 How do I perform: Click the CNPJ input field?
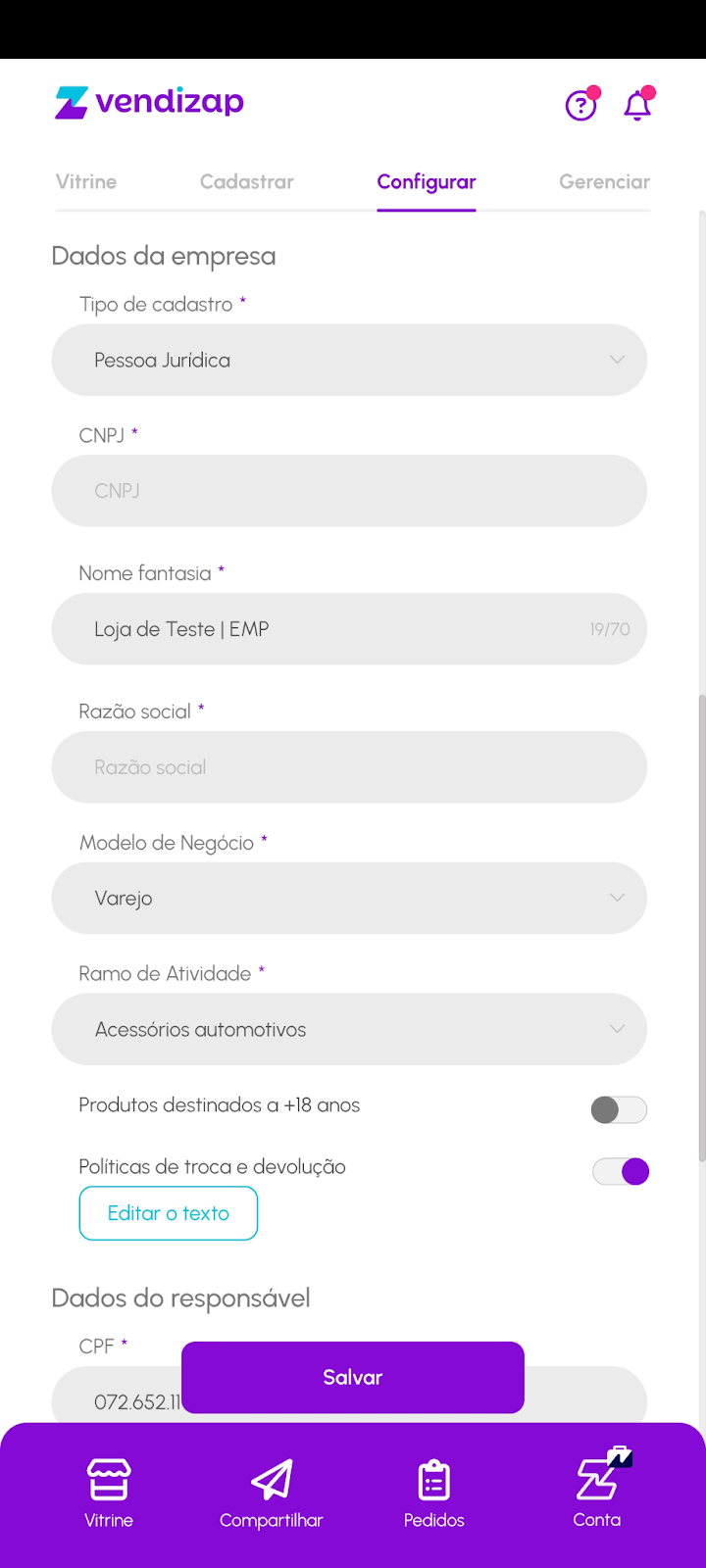[349, 491]
